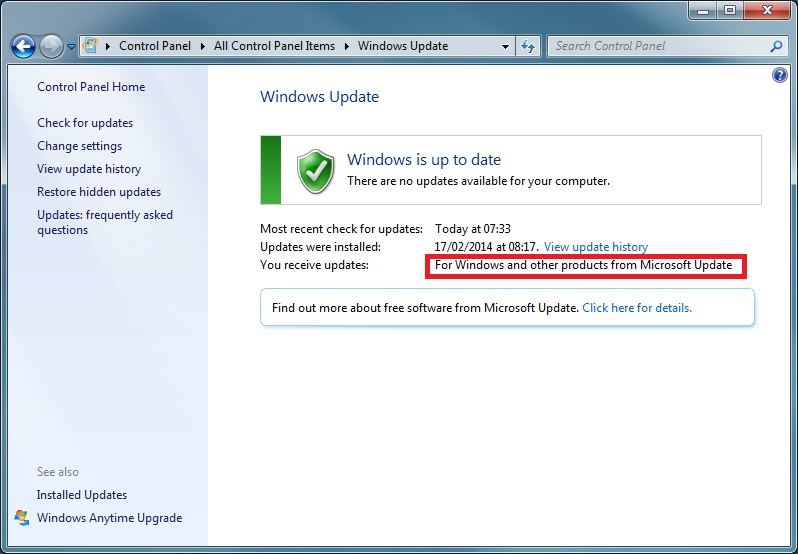798x554 pixels.
Task: Open Windows Anytime Upgrade link
Action: point(109,518)
